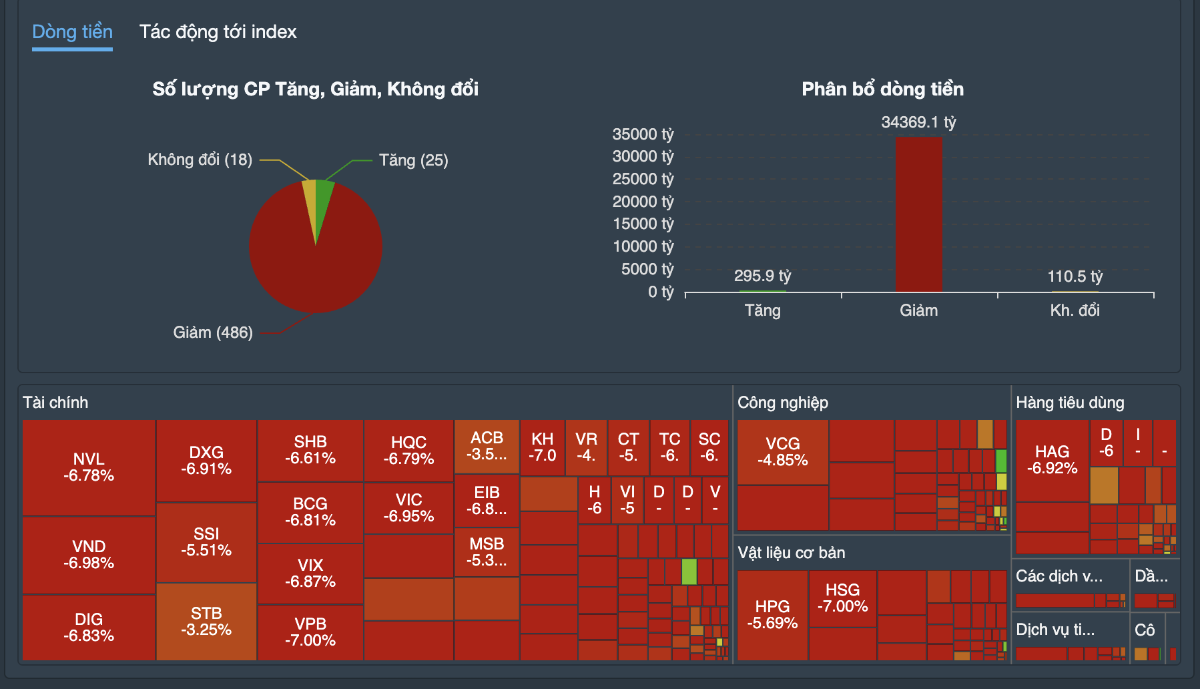
Task: Open the VIC stock tile
Action: pos(408,508)
